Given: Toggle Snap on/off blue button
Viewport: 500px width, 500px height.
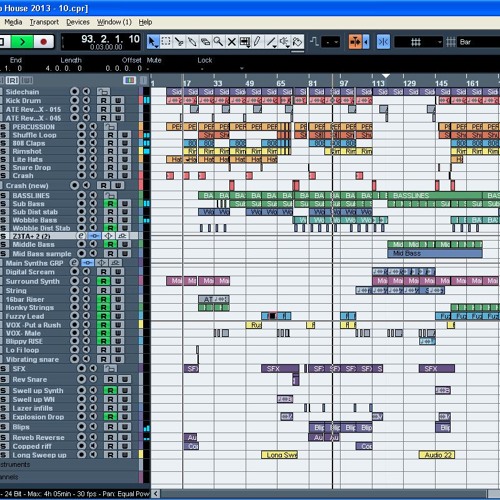Looking at the screenshot, I should 383,42.
